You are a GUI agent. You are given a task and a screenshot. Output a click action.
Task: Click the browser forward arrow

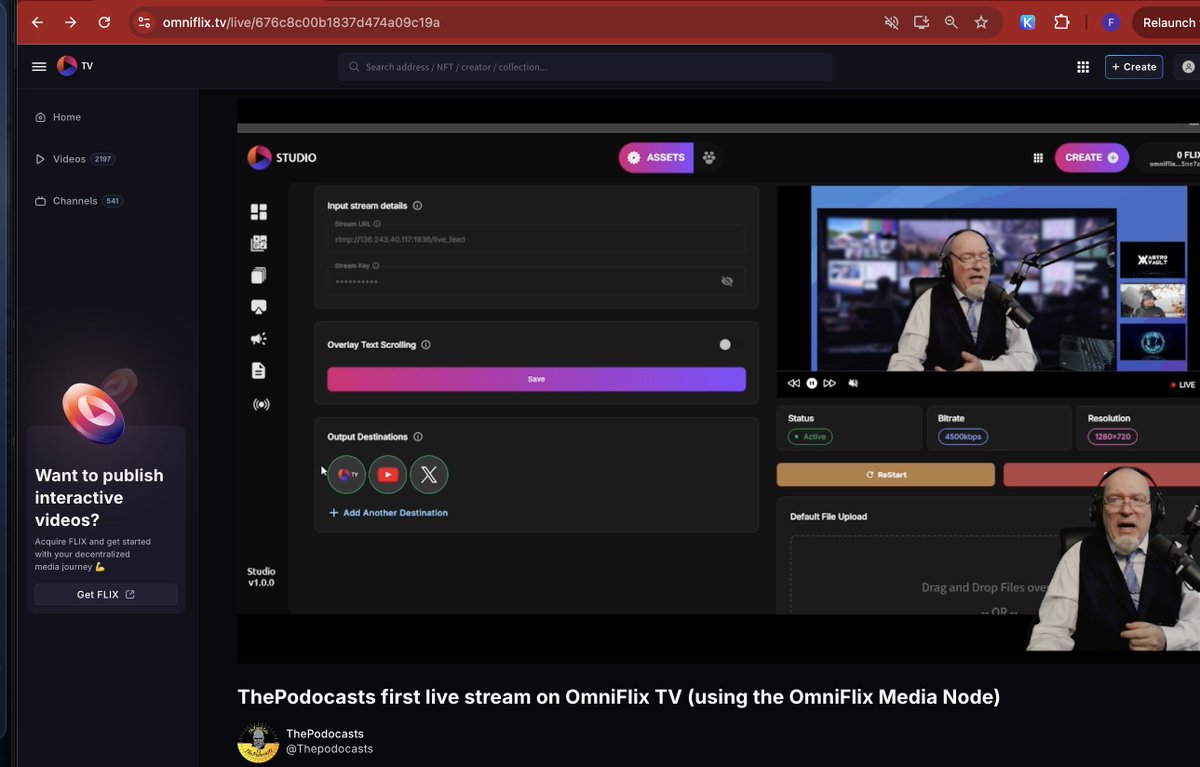tap(70, 22)
